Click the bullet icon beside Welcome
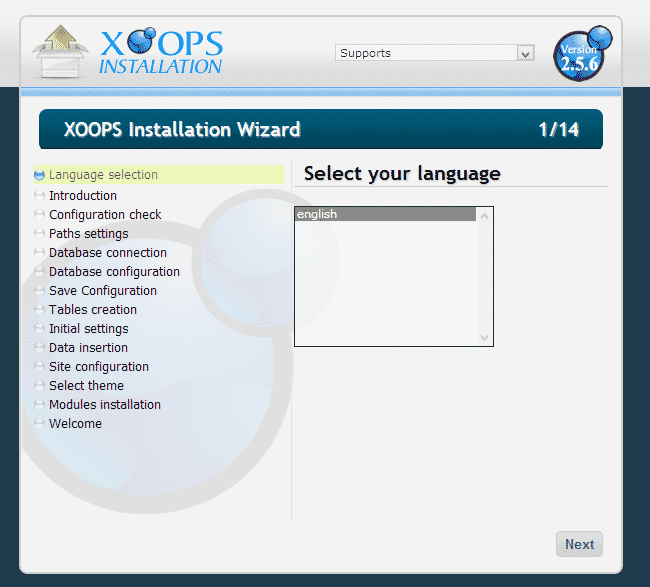Image resolution: width=650 pixels, height=587 pixels. pyautogui.click(x=39, y=424)
